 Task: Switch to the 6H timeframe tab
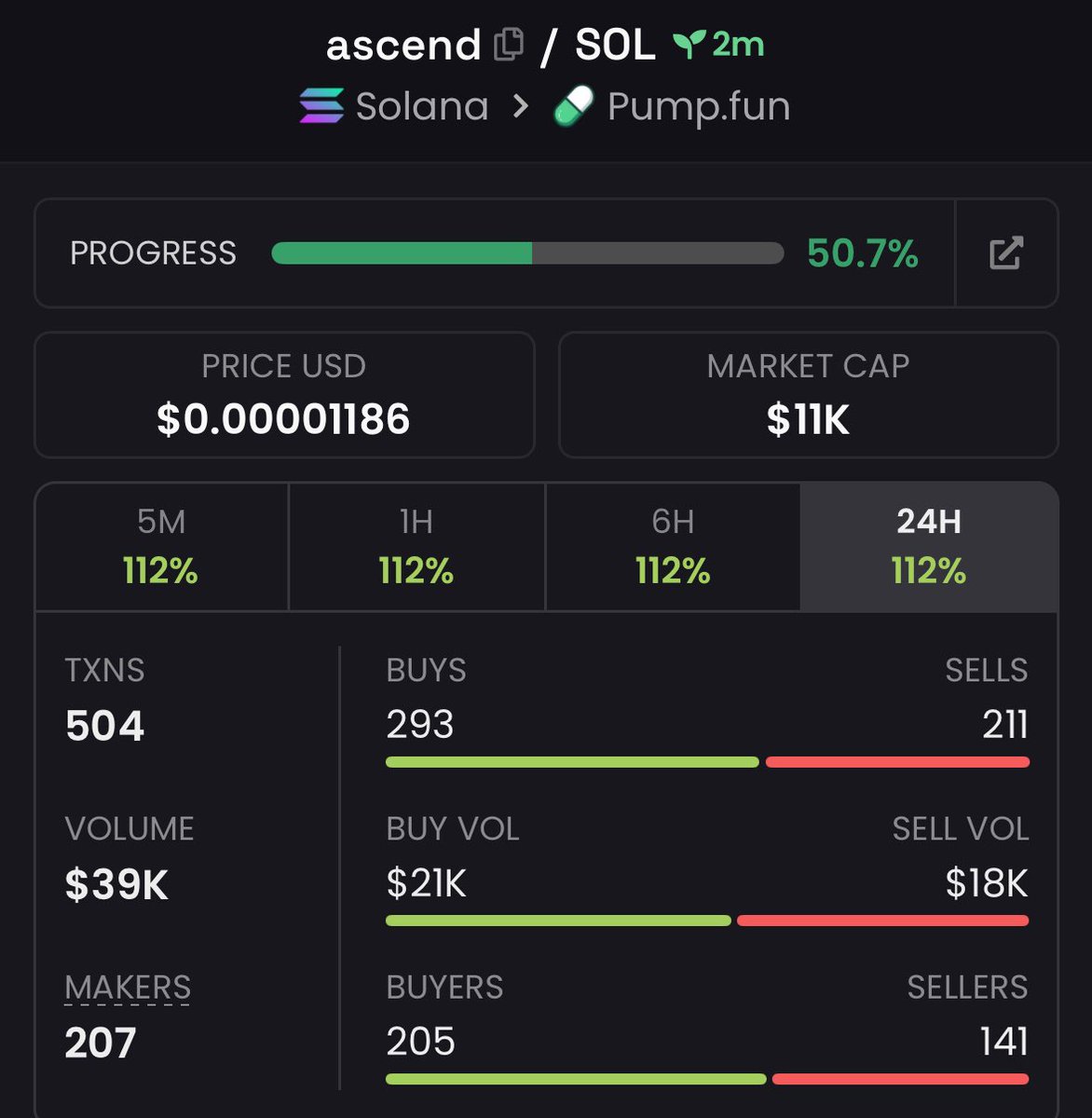673,546
